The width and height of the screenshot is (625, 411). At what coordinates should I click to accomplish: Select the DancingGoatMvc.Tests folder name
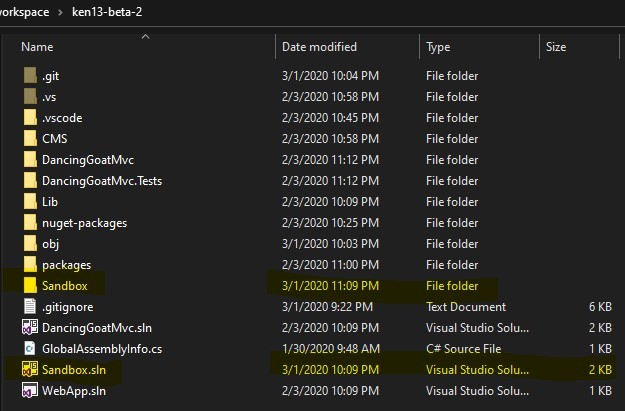click(102, 181)
